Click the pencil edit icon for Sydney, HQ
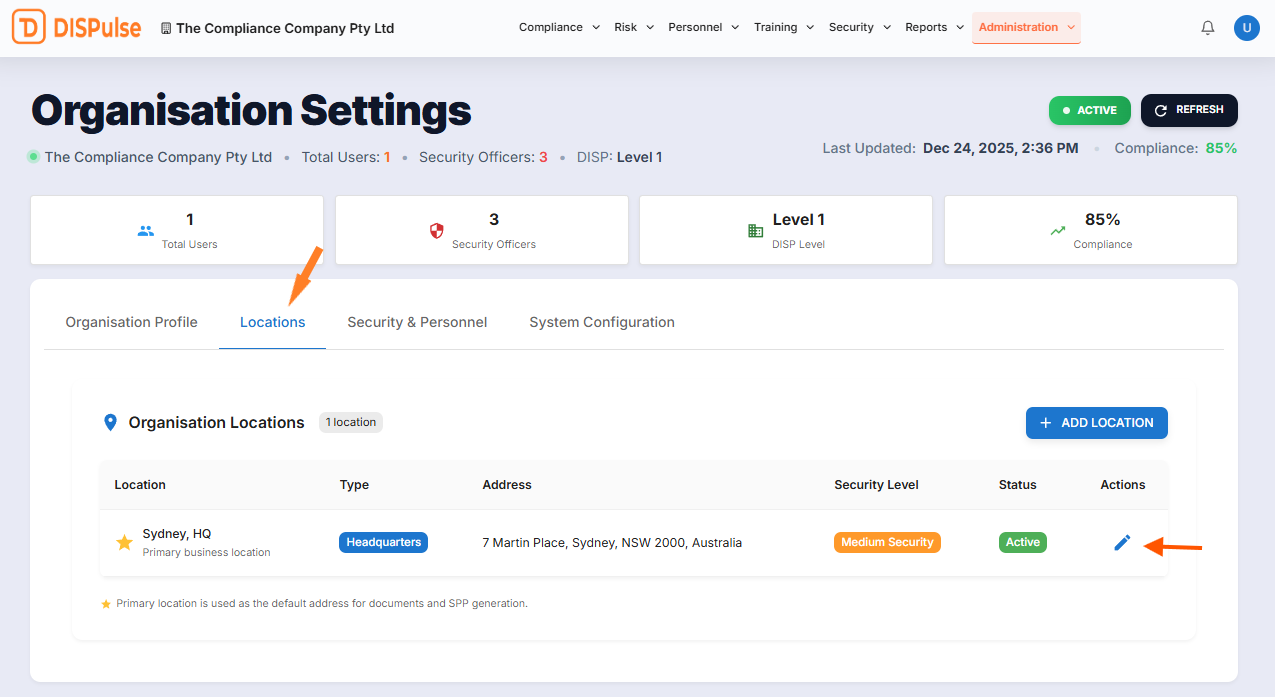The image size is (1275, 697). 1122,542
